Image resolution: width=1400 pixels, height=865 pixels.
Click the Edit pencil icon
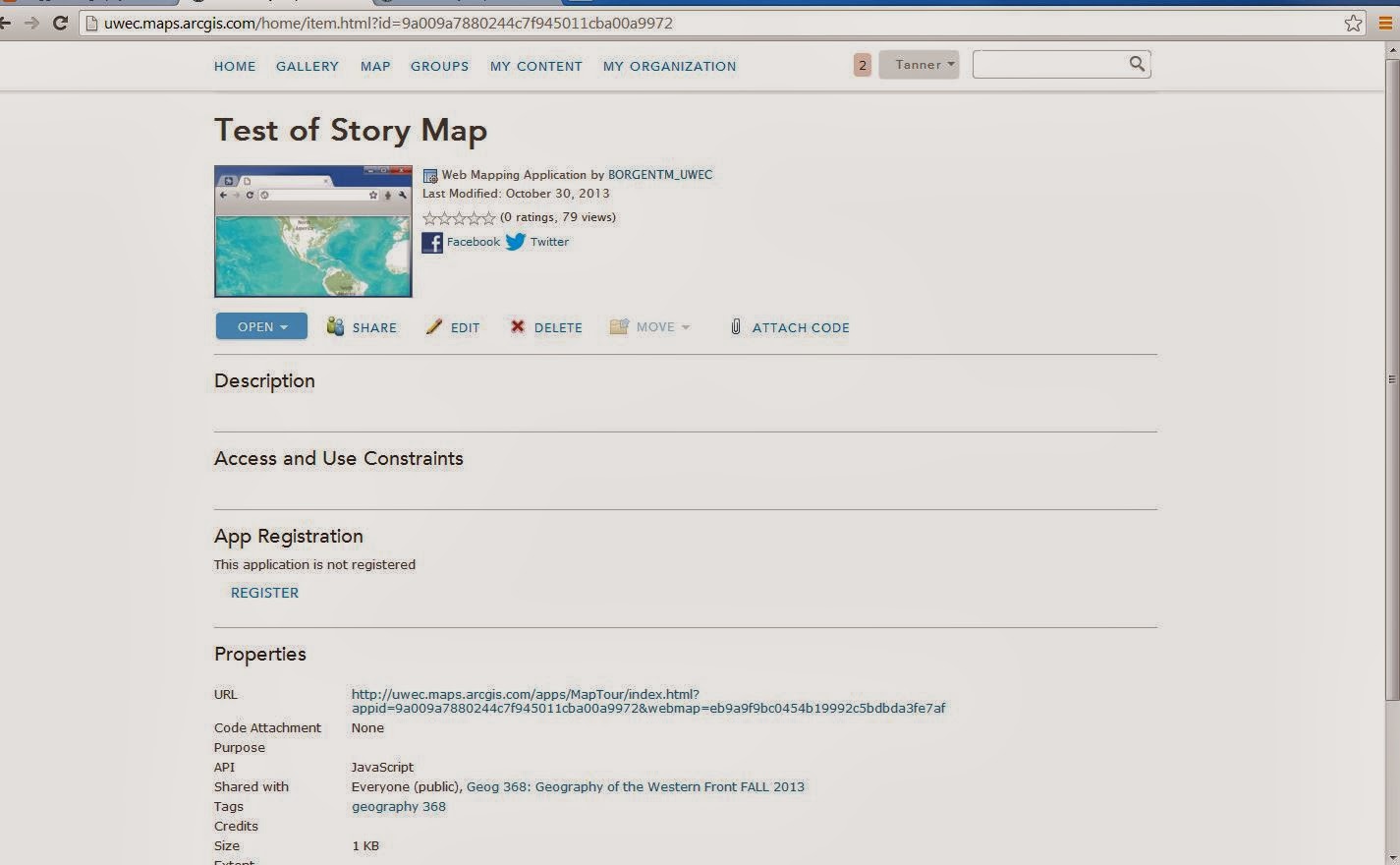pyautogui.click(x=434, y=326)
